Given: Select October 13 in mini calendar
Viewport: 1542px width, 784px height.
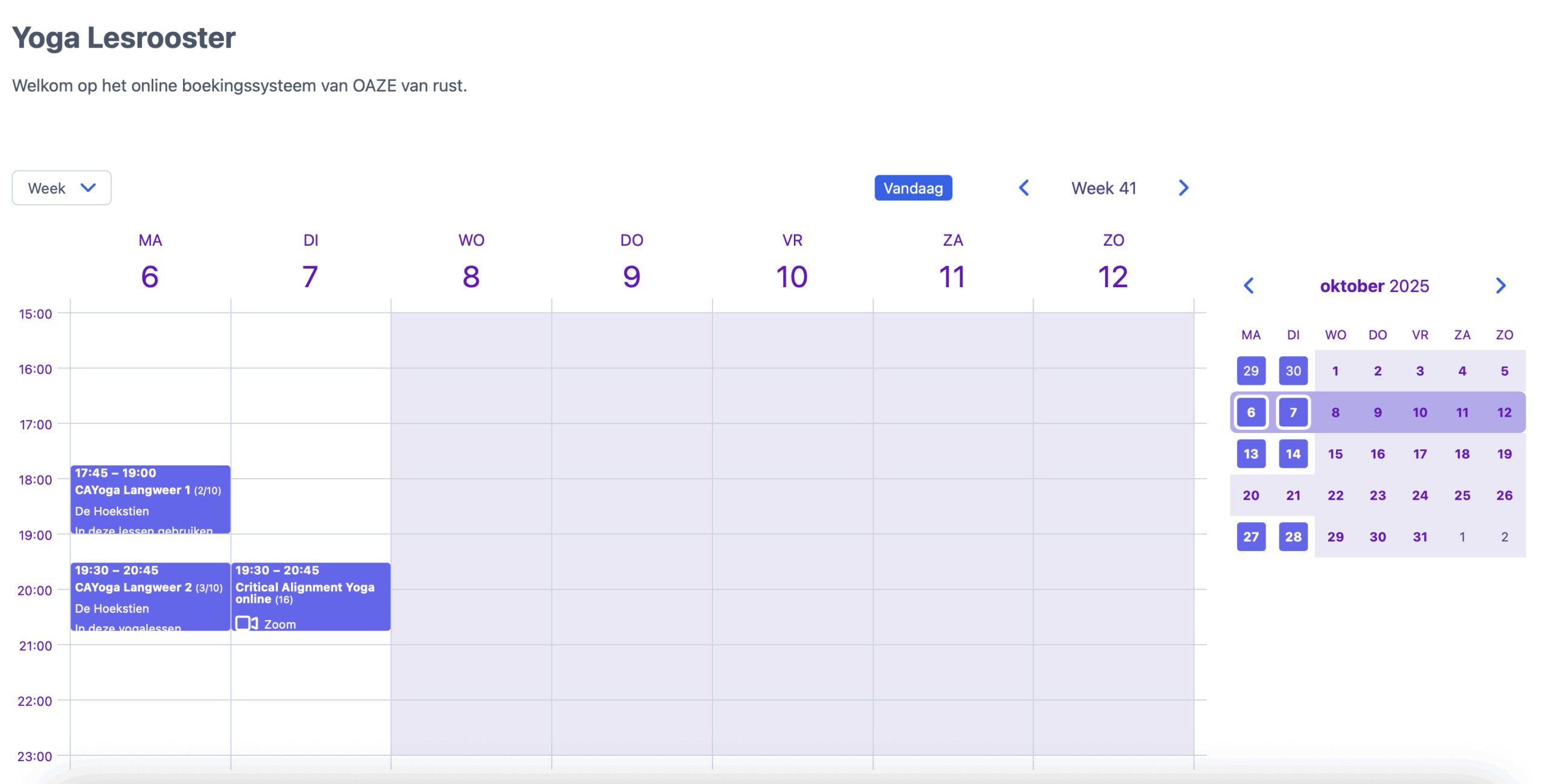Looking at the screenshot, I should pos(1250,454).
